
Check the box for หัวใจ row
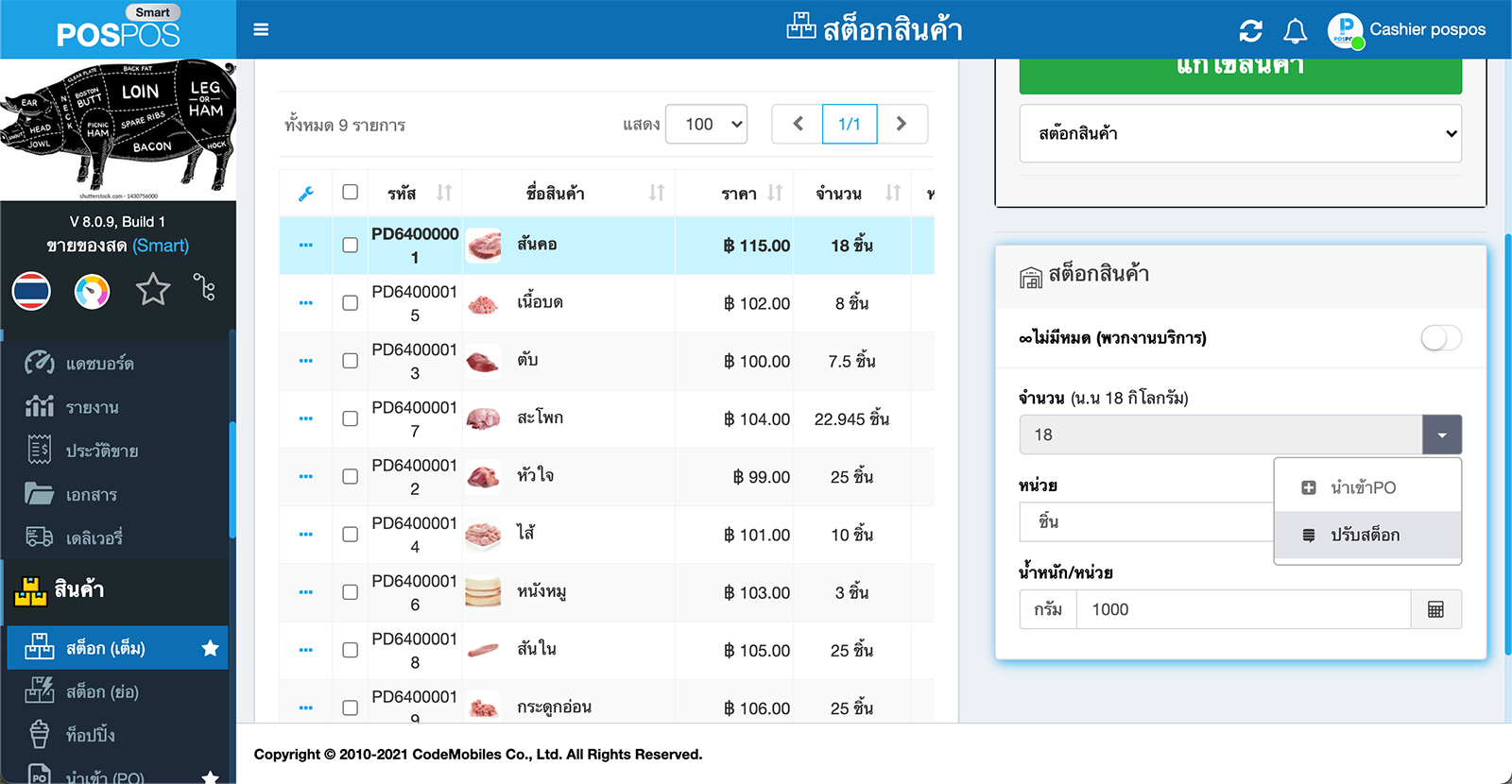350,476
